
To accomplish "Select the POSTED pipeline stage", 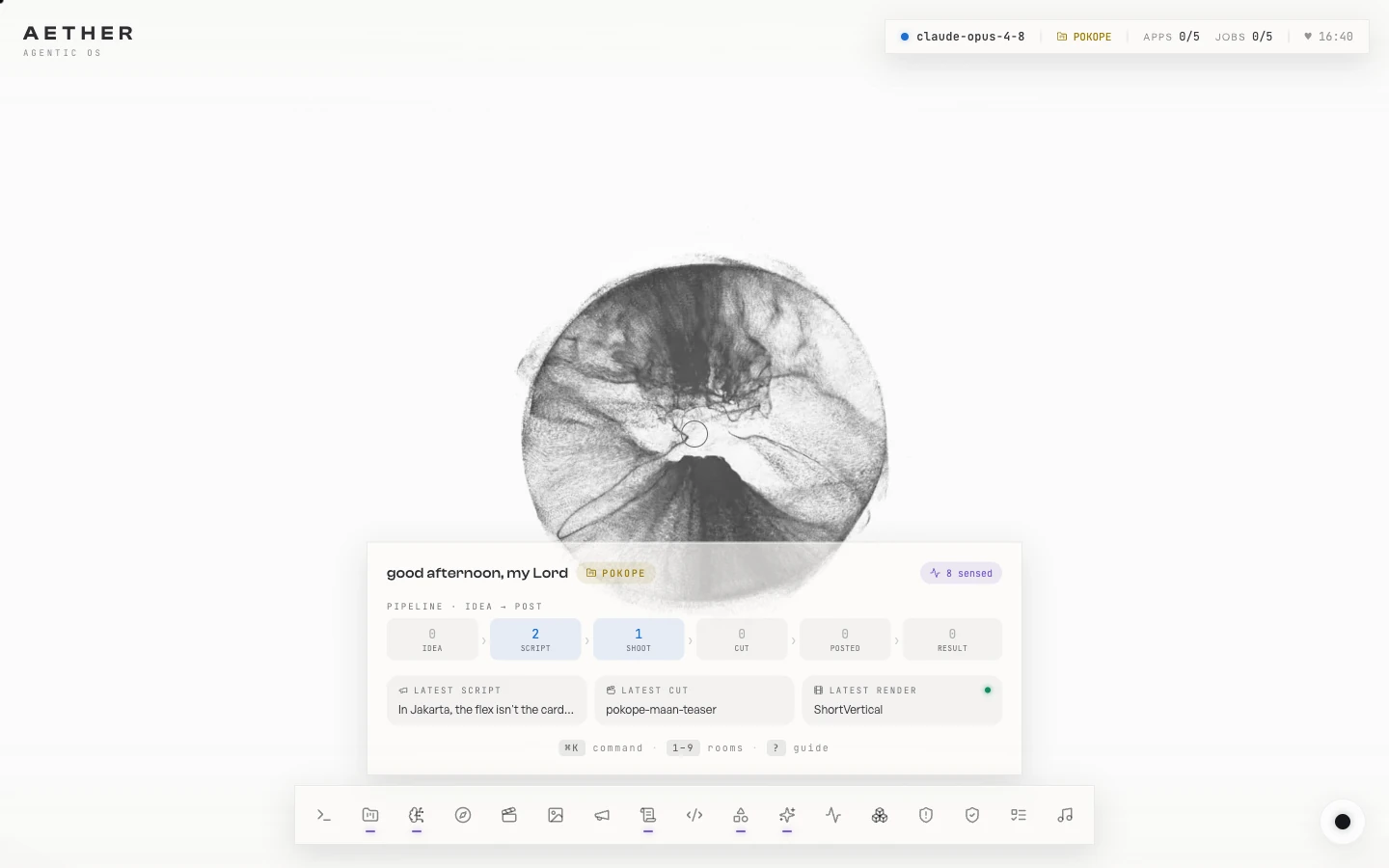I will pos(845,639).
